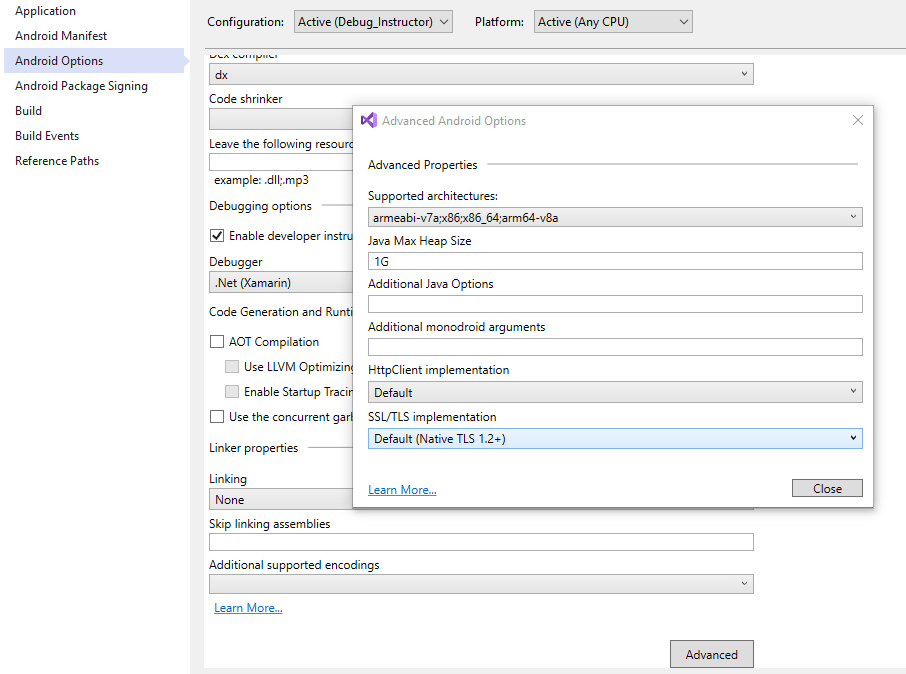Screen dimensions: 906x674
Task: Select the Build Events tab
Action: [47, 136]
